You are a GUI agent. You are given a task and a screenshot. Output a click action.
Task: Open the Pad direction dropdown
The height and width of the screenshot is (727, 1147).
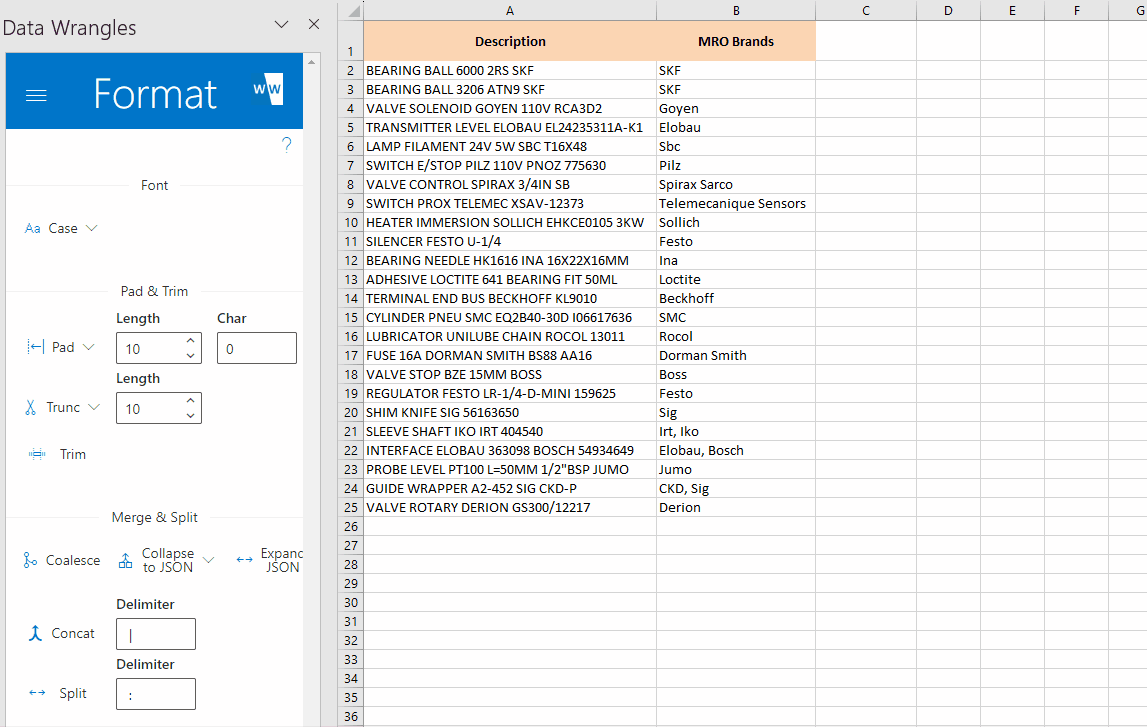89,347
